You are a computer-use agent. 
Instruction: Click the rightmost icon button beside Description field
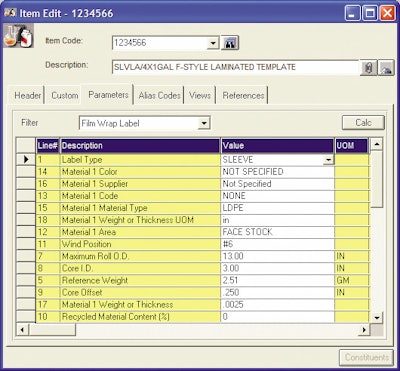[386, 68]
